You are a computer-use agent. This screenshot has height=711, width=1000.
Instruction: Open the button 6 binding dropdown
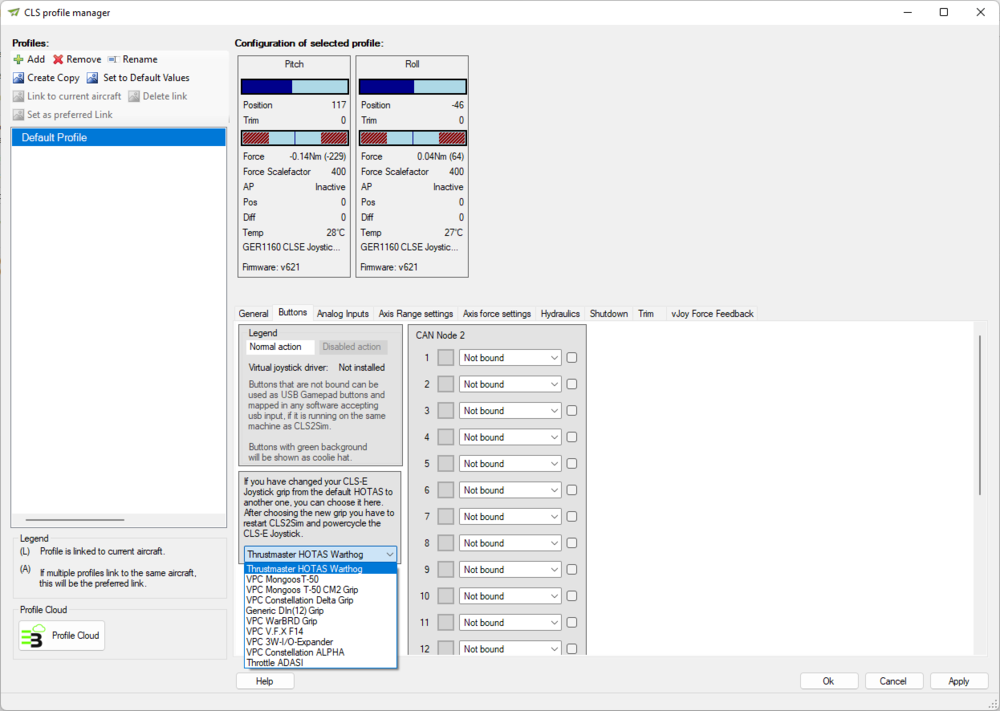point(510,490)
